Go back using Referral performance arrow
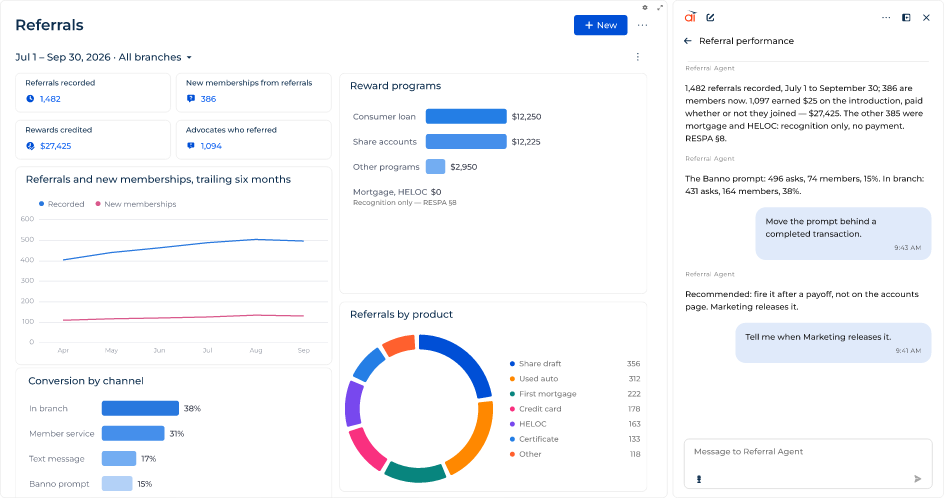The width and height of the screenshot is (944, 498). tap(688, 41)
